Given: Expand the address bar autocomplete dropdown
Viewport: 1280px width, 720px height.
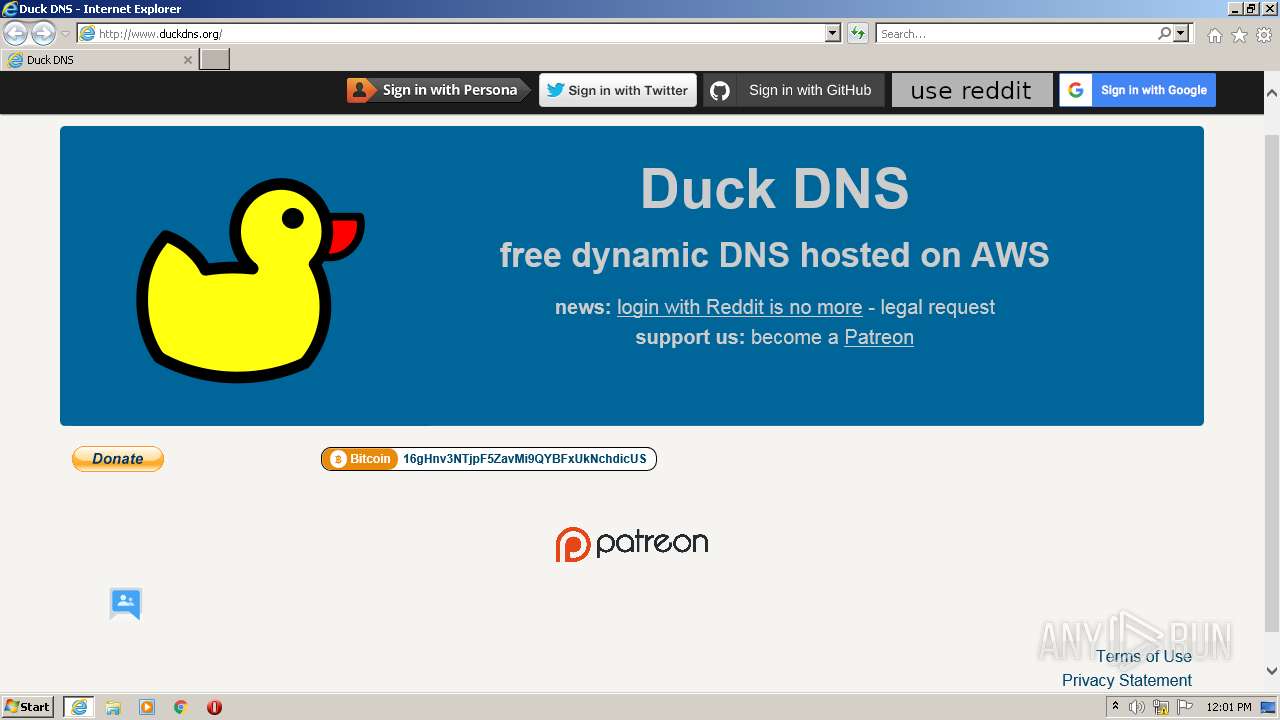Looking at the screenshot, I should click(833, 34).
